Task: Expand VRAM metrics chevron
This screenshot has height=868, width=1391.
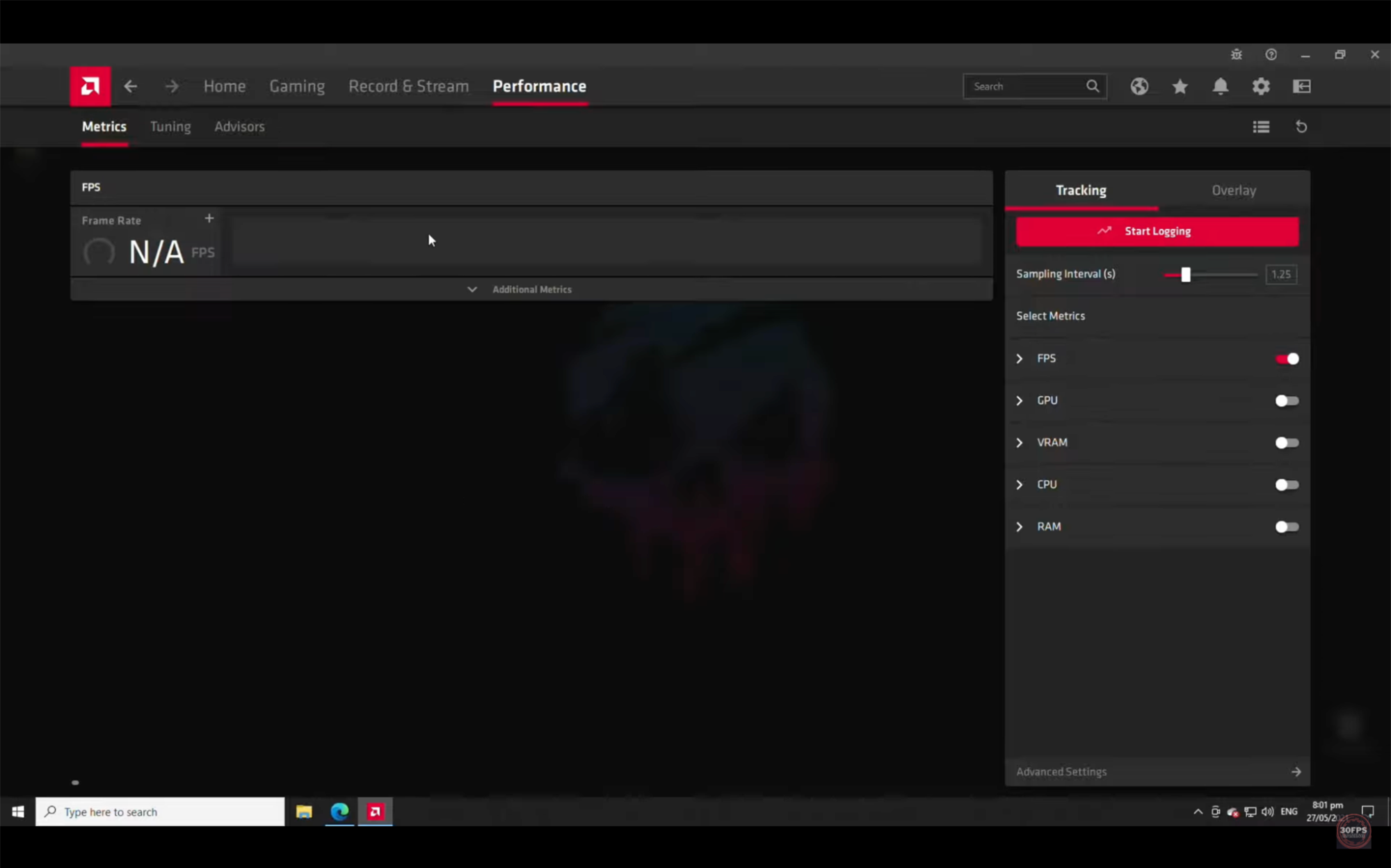Action: (1020, 443)
